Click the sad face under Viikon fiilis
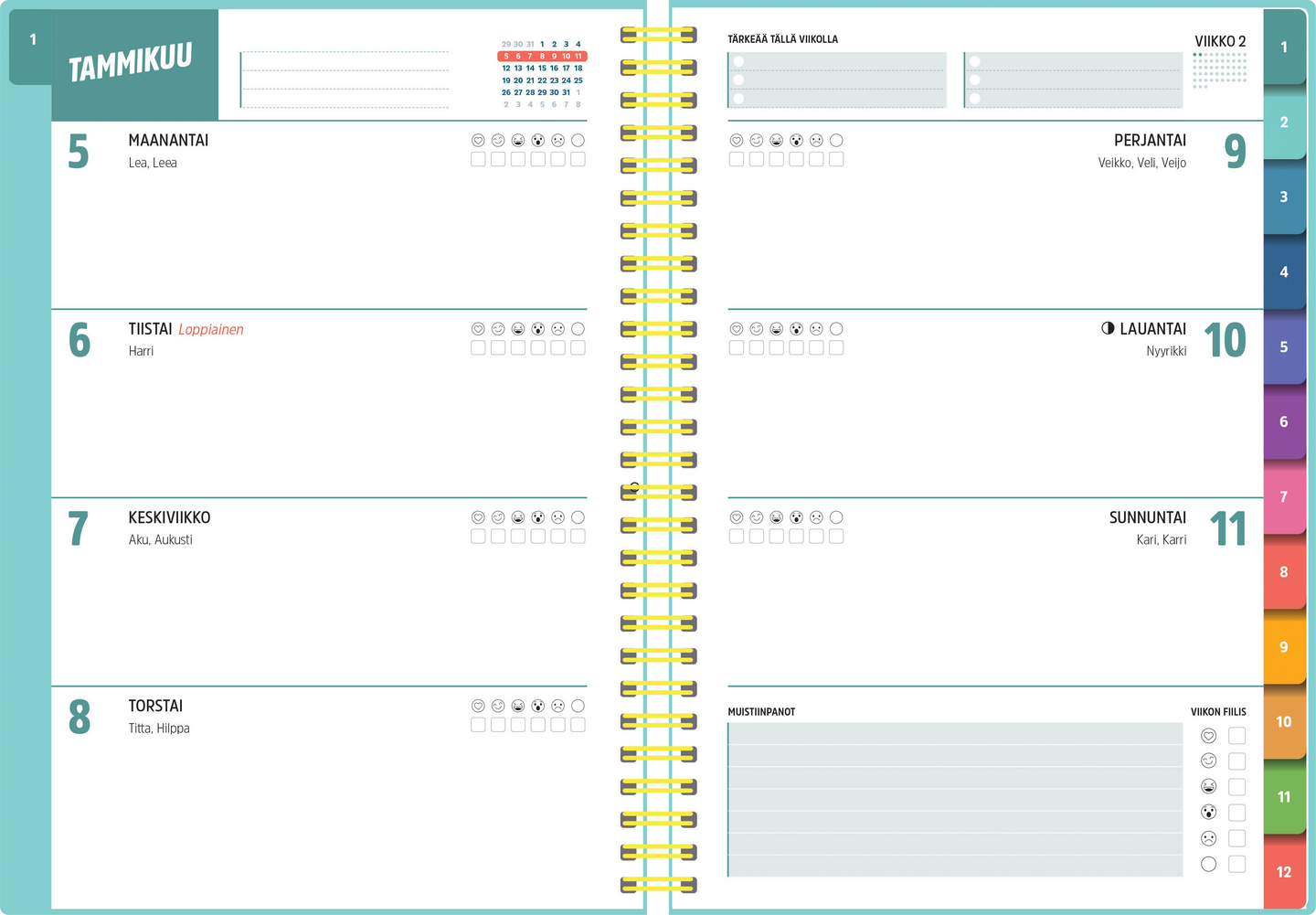 pyautogui.click(x=1208, y=838)
